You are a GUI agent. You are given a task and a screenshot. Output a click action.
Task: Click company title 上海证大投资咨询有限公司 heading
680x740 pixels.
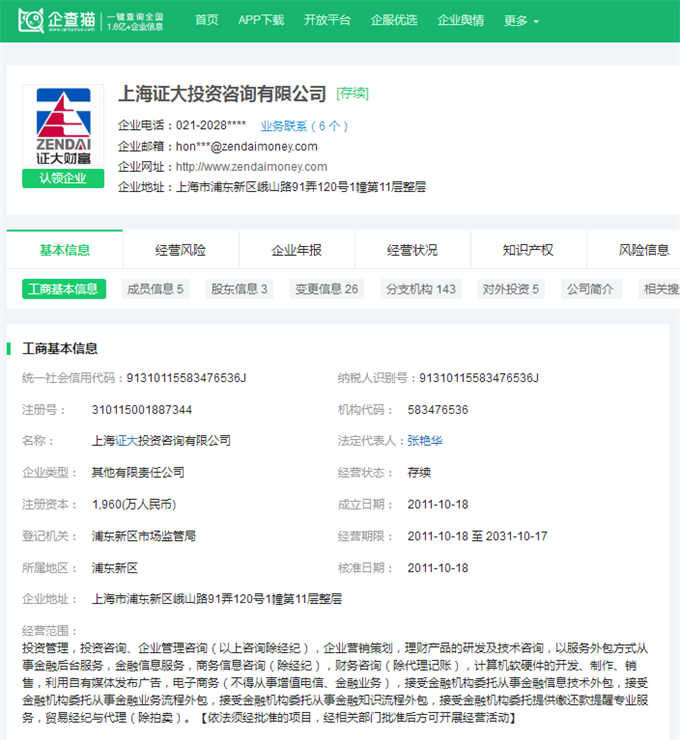pyautogui.click(x=222, y=94)
